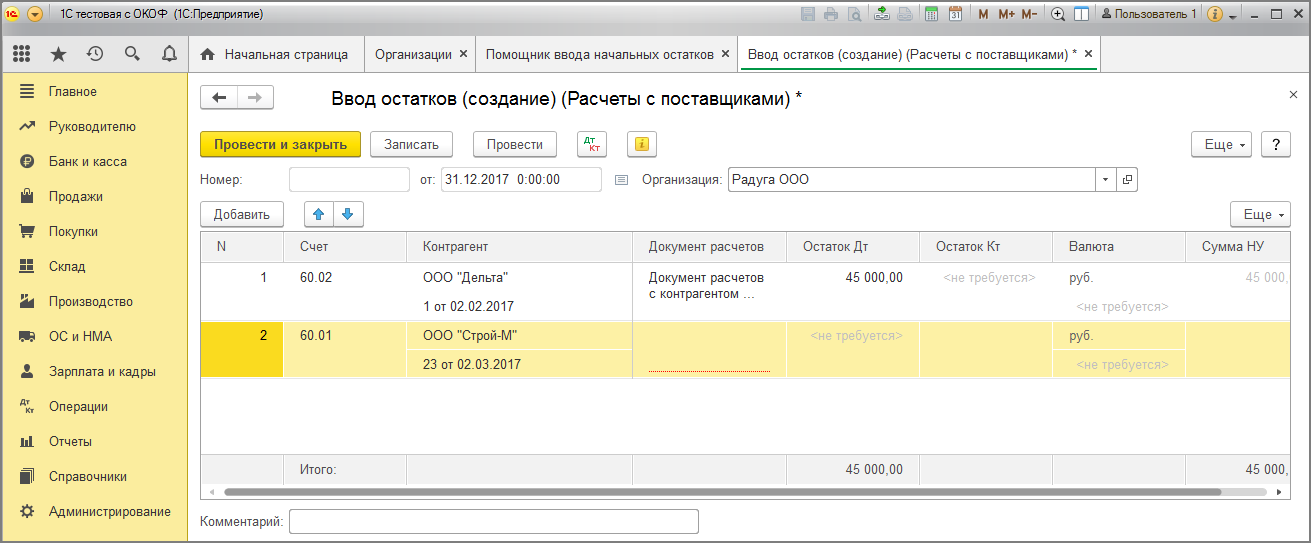
Task: Click the date field 31.12.2017
Action: point(521,180)
